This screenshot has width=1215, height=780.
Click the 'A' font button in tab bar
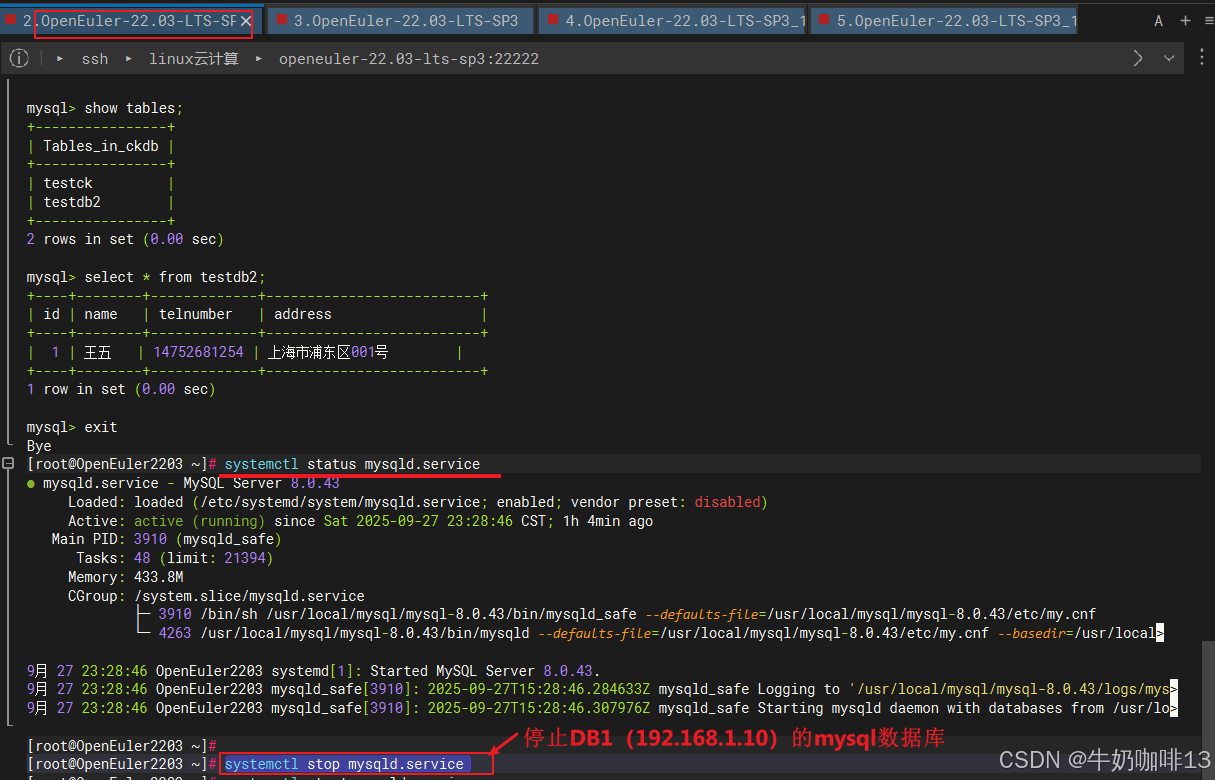click(x=1159, y=21)
